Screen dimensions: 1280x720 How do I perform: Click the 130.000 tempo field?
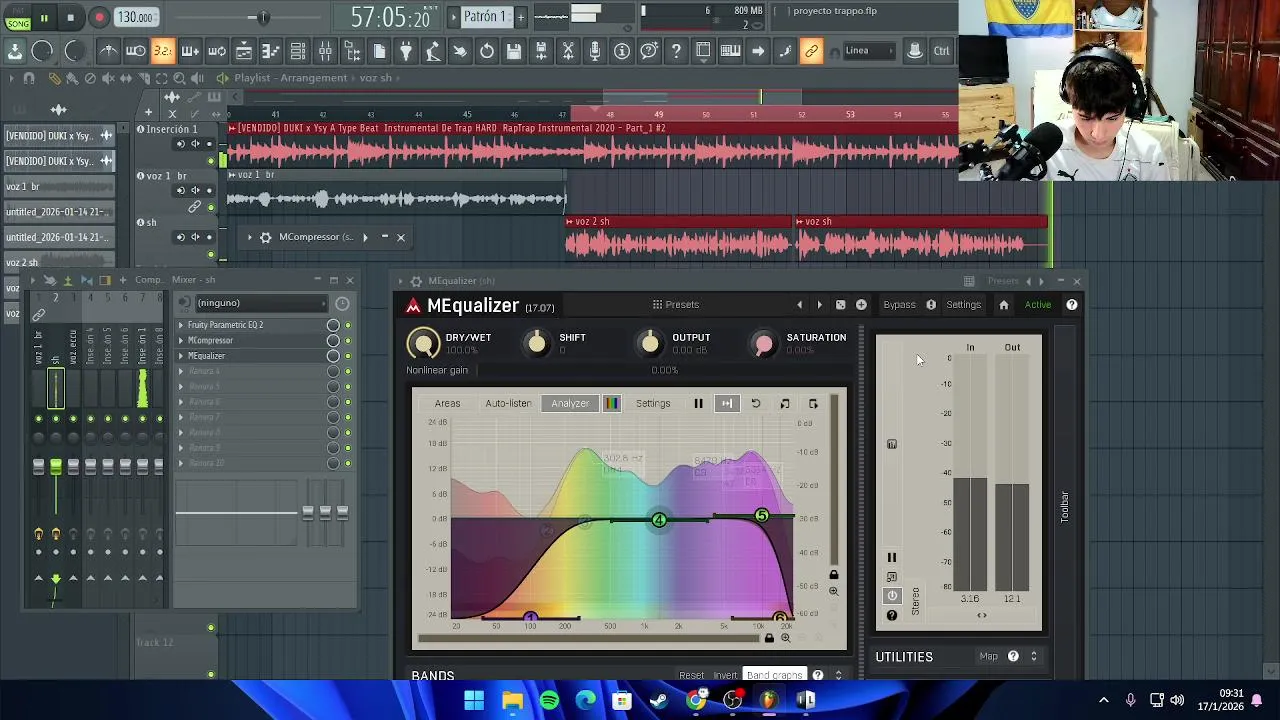point(135,17)
